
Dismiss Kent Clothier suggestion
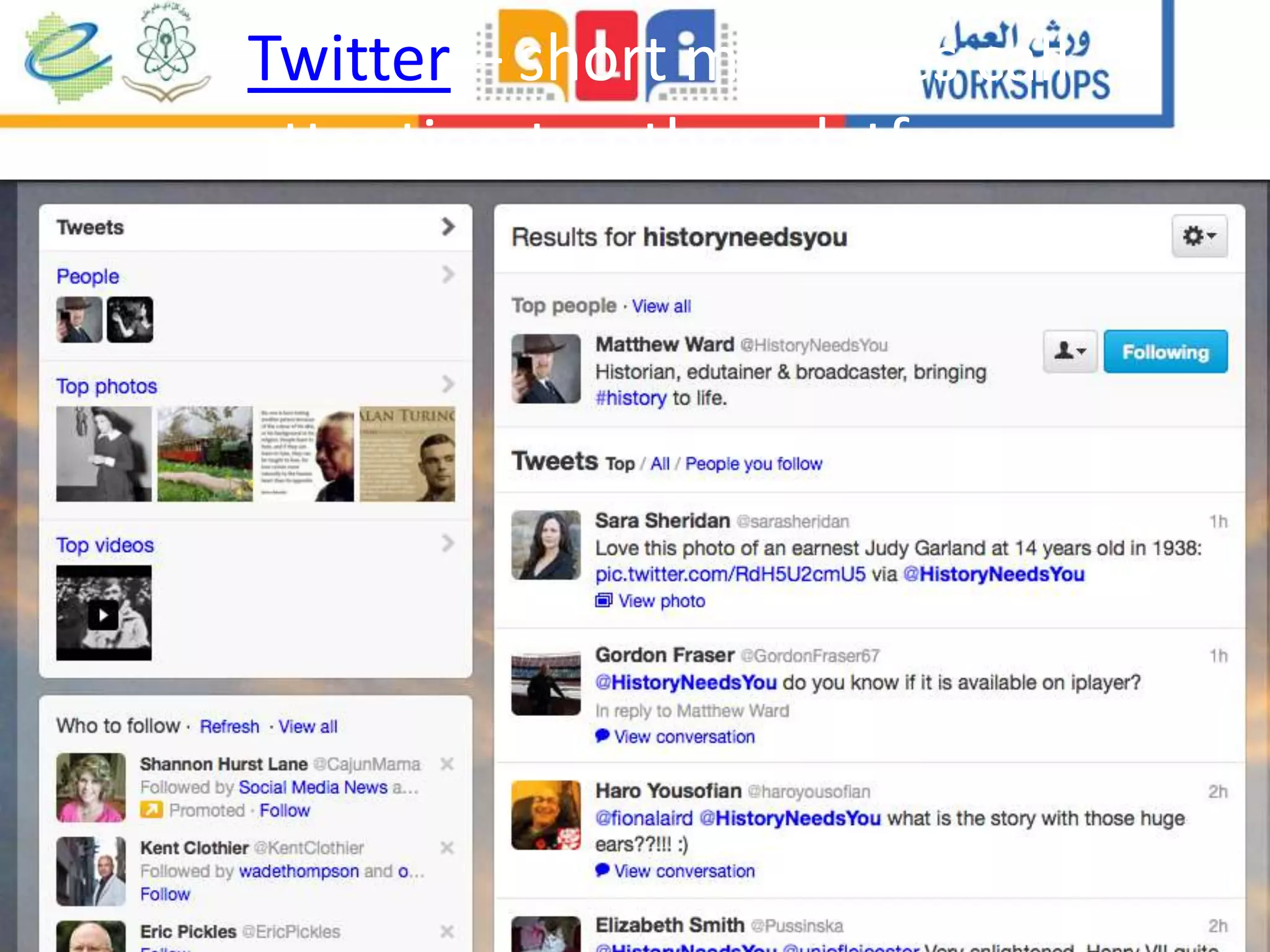tap(447, 847)
